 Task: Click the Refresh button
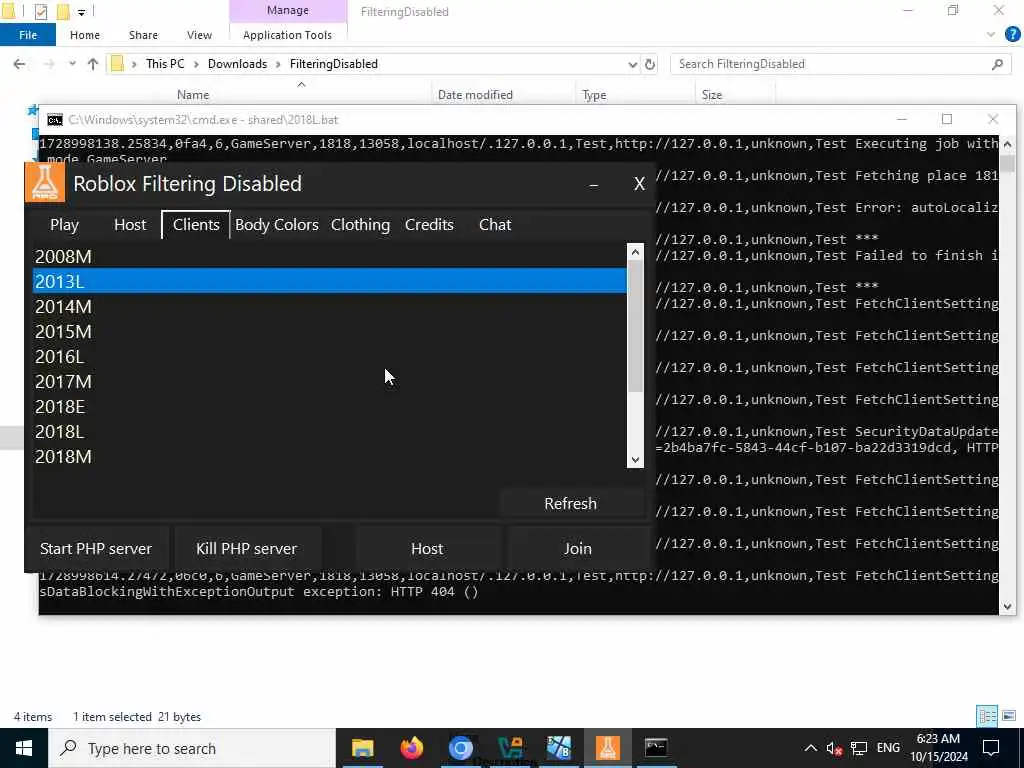(x=571, y=504)
